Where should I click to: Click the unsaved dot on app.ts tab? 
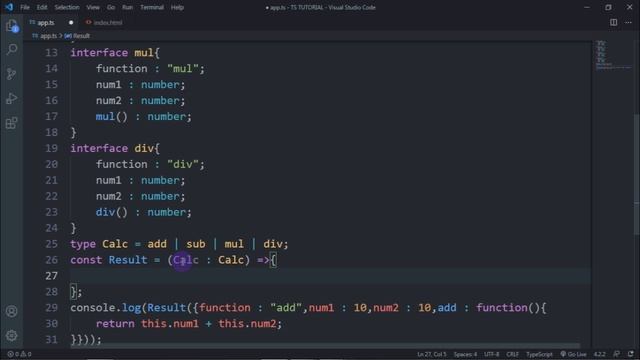point(71,22)
